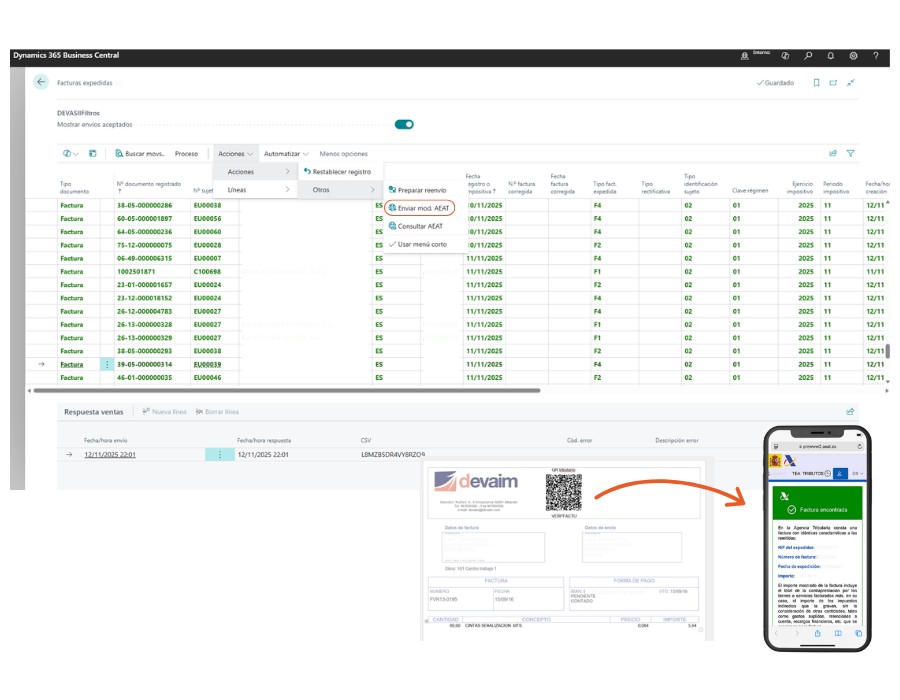
Task: Click the share icon beside the filter funnel
Action: pos(832,154)
